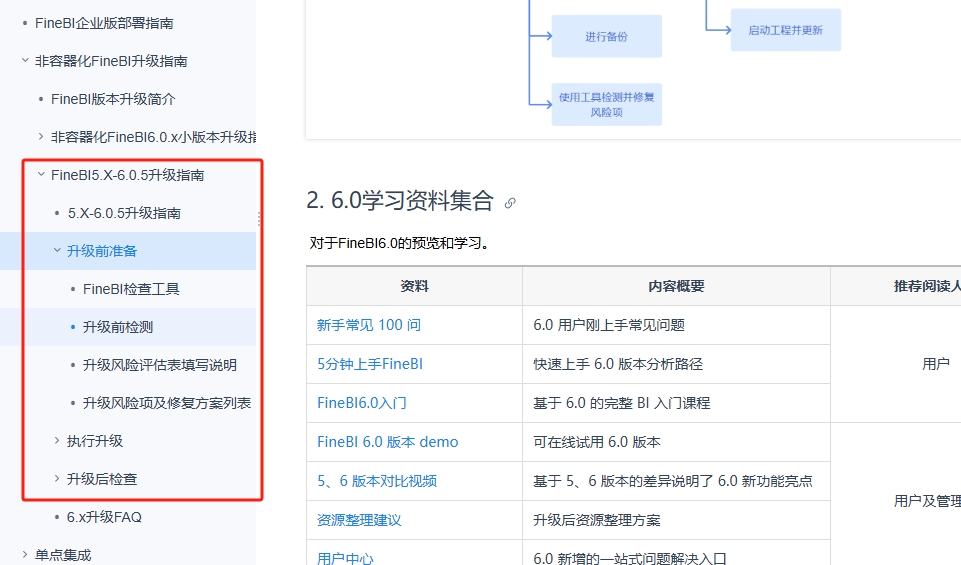Click the 资料 table column header
Viewport: 961px width, 565px height.
click(414, 286)
